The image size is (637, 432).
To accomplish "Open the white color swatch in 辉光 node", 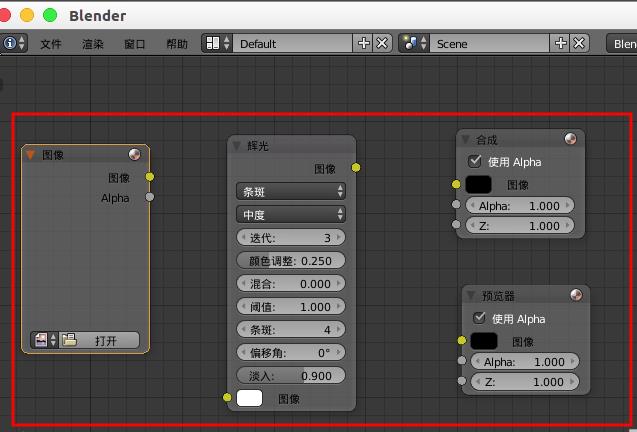I will tap(249, 398).
